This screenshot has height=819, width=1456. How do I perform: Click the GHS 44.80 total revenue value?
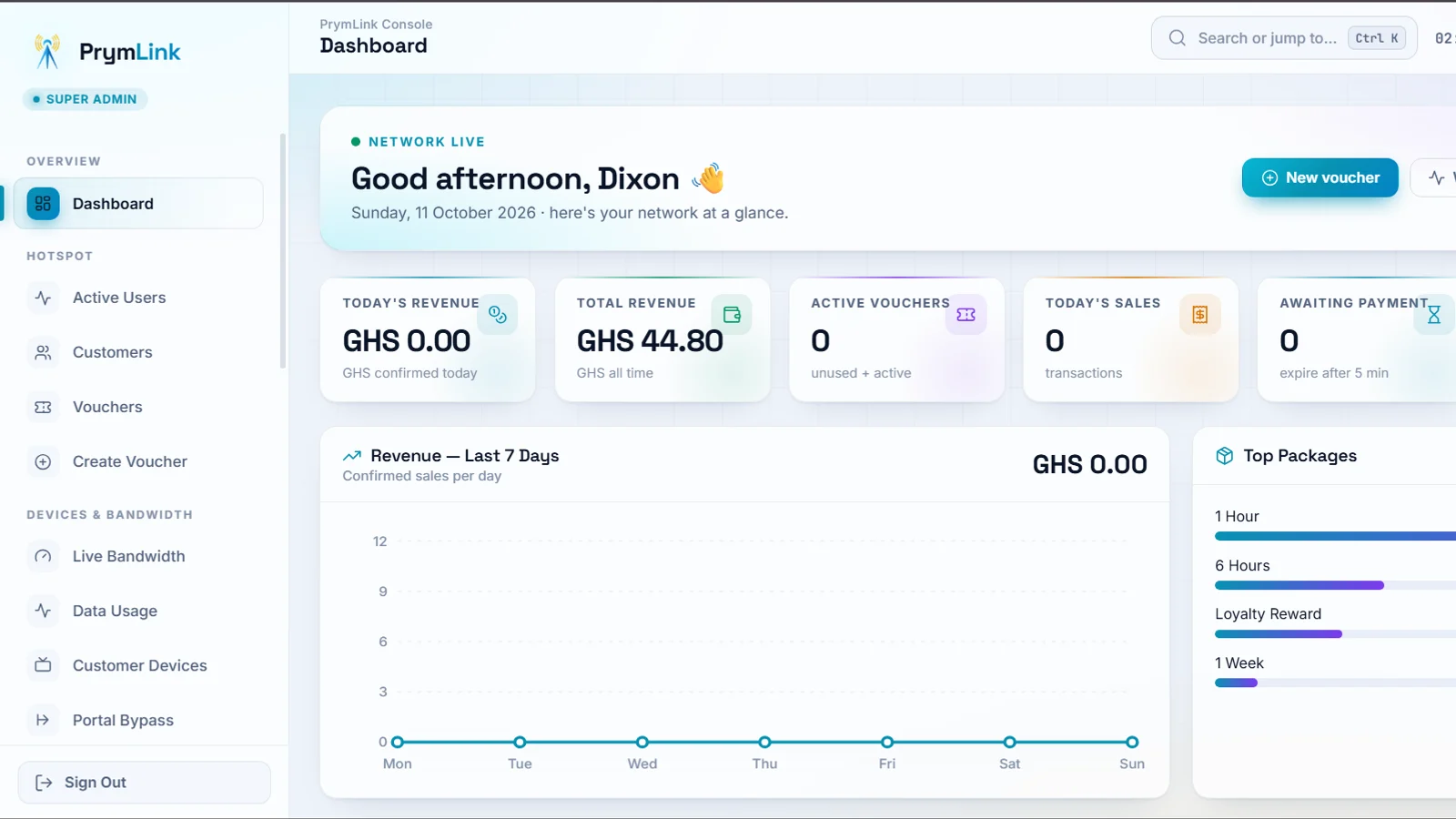pos(650,340)
